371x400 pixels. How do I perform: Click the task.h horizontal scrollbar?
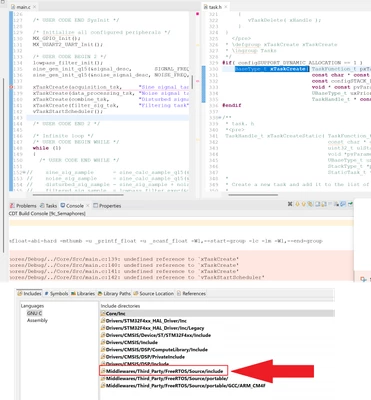coord(253,194)
